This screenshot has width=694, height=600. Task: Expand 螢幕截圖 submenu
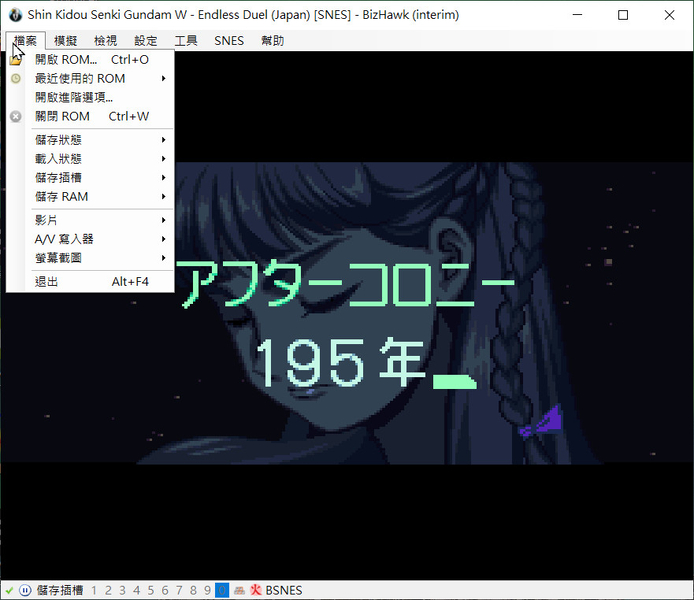point(90,258)
